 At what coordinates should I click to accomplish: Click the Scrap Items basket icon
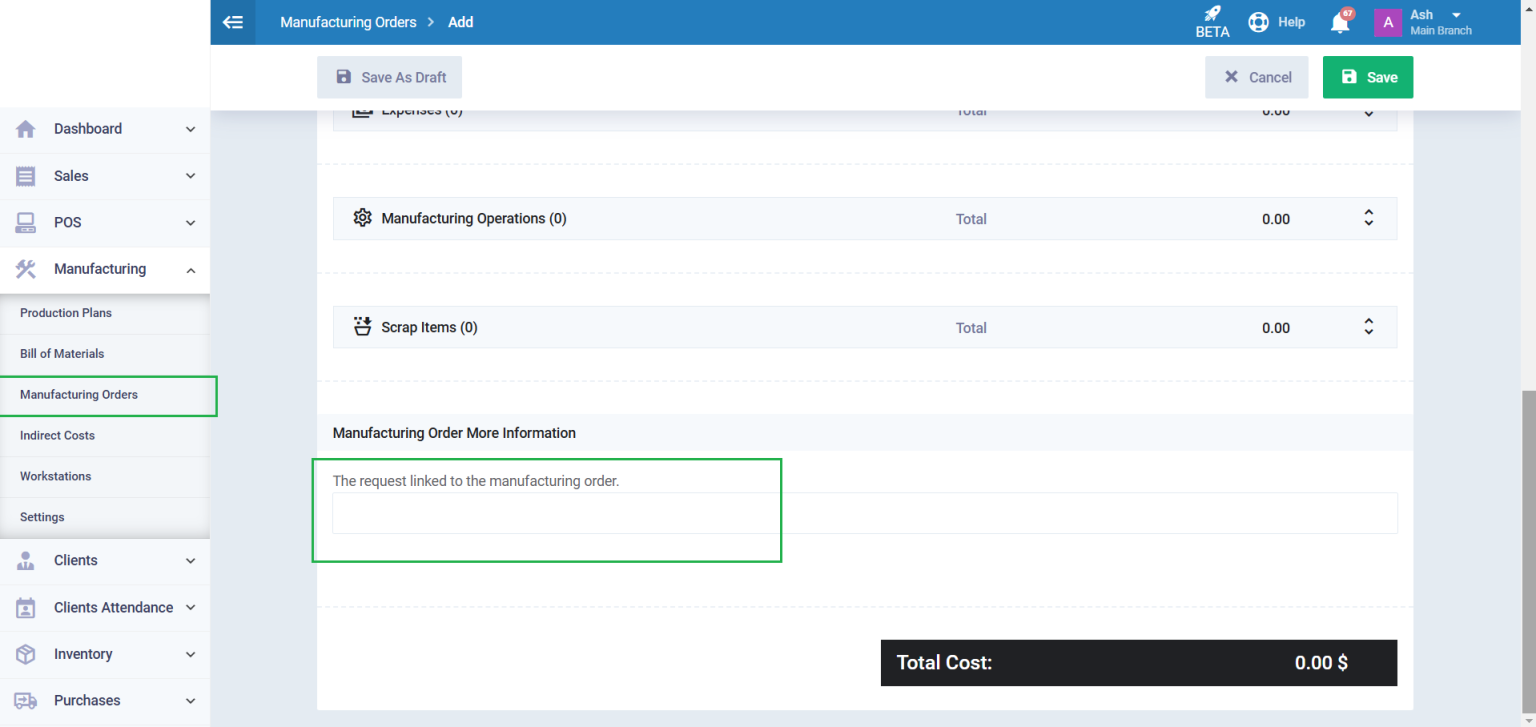pyautogui.click(x=363, y=326)
